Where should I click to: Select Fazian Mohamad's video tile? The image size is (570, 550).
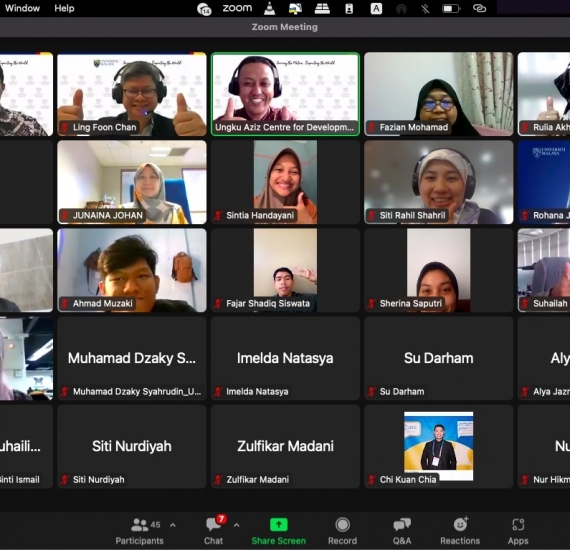(x=439, y=94)
